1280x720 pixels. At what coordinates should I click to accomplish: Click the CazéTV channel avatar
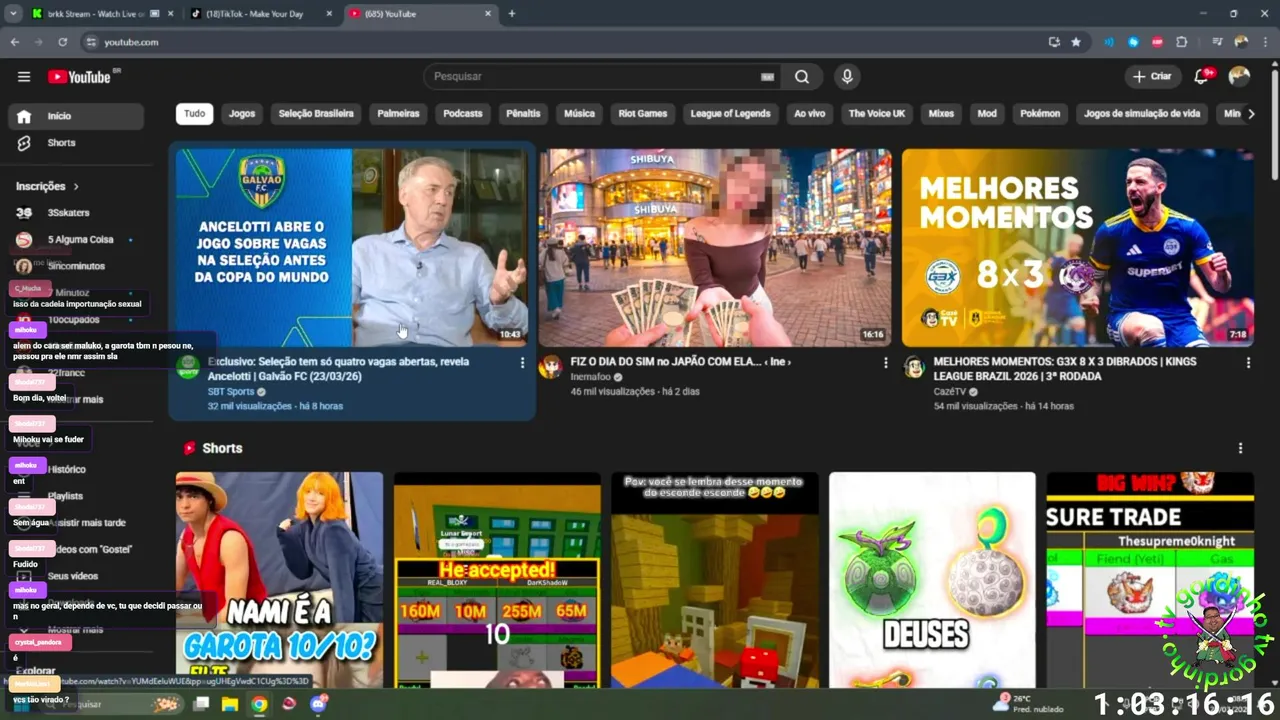tap(914, 367)
